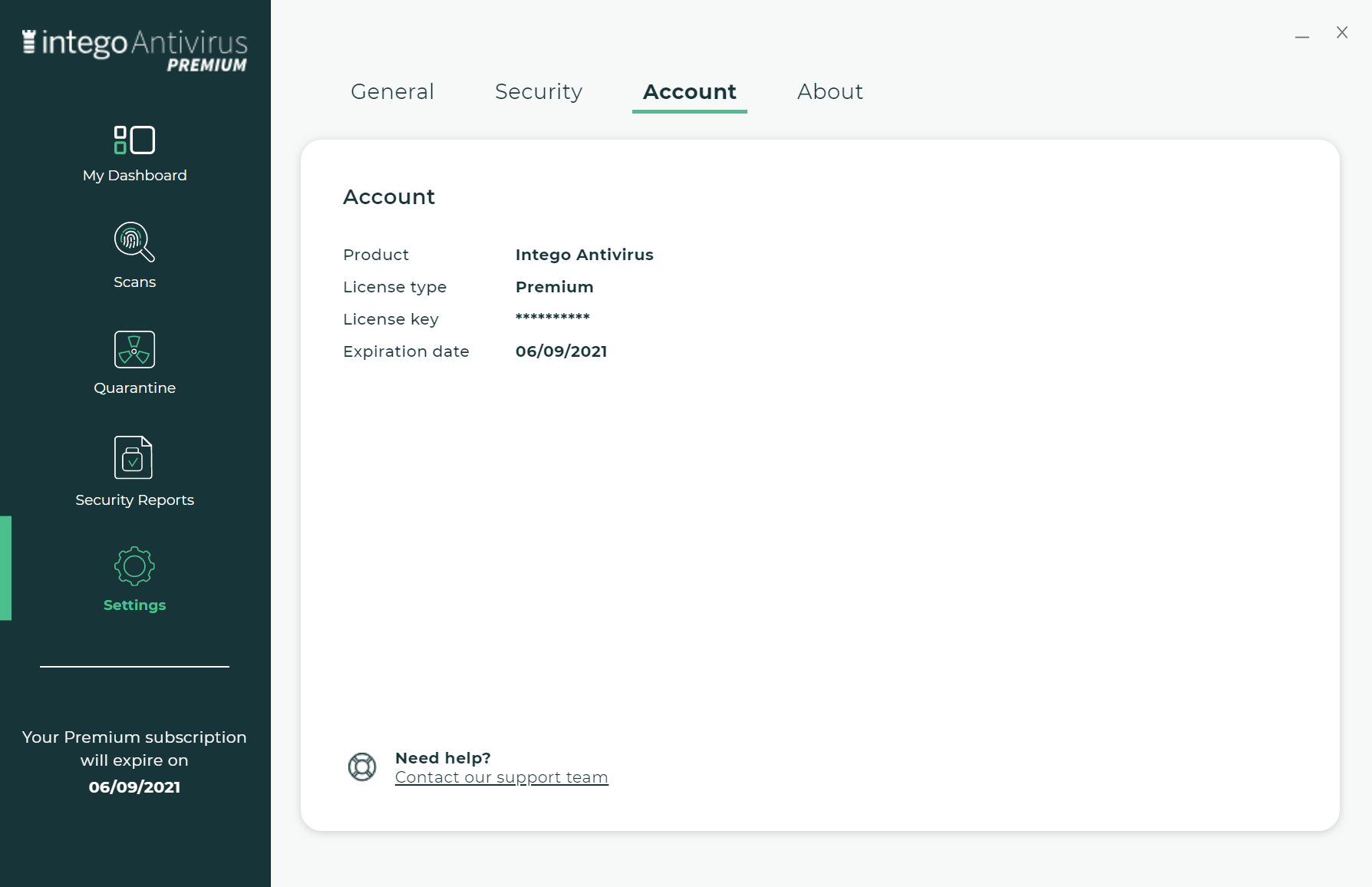
Task: Minimize the Intego window
Action: [x=1302, y=36]
